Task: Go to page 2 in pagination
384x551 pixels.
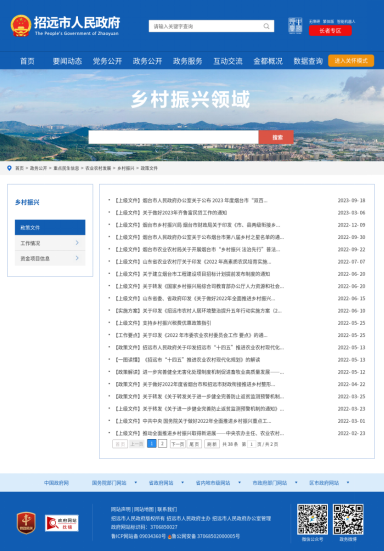Action: [x=162, y=444]
